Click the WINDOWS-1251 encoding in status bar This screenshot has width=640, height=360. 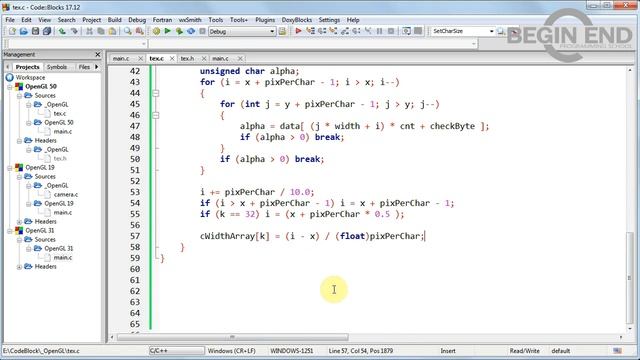tap(291, 351)
